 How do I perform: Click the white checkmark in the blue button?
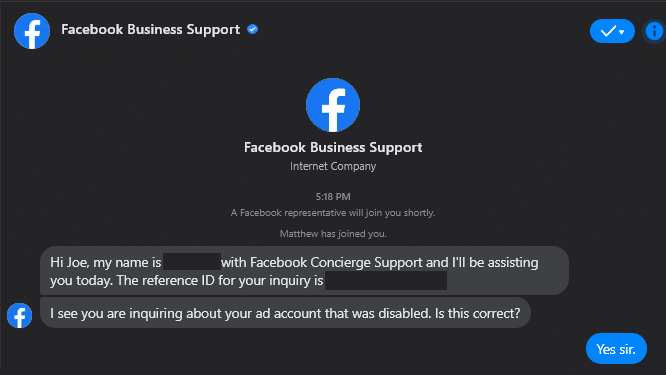coord(608,31)
